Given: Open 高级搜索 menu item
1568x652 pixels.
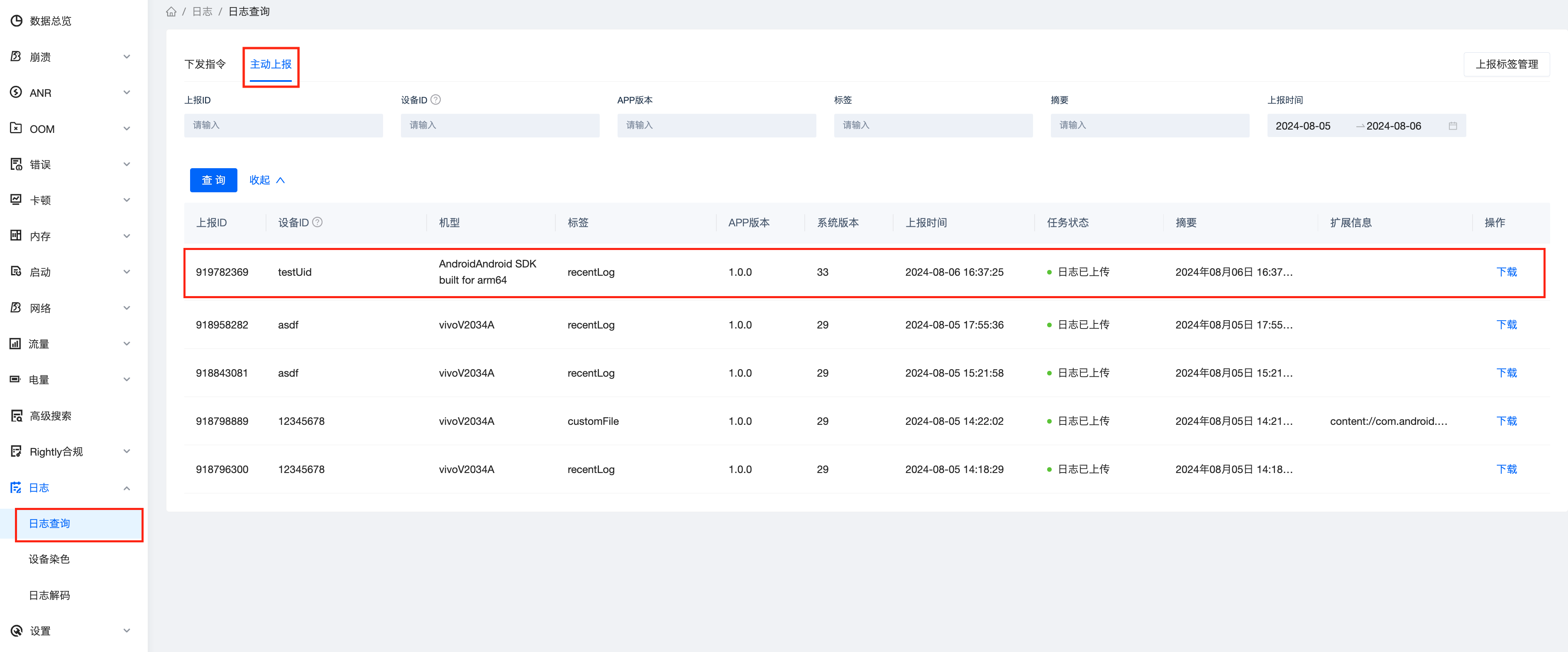Looking at the screenshot, I should pos(51,416).
